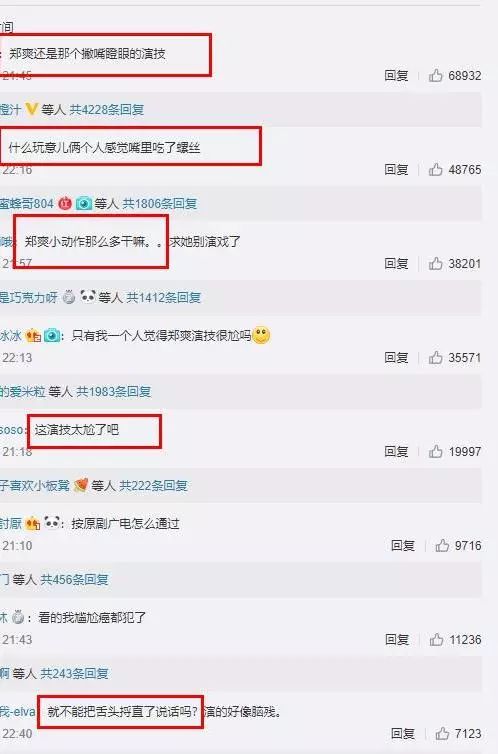View the 共243条回复 replies
This screenshot has height=754, width=498.
[75, 673]
